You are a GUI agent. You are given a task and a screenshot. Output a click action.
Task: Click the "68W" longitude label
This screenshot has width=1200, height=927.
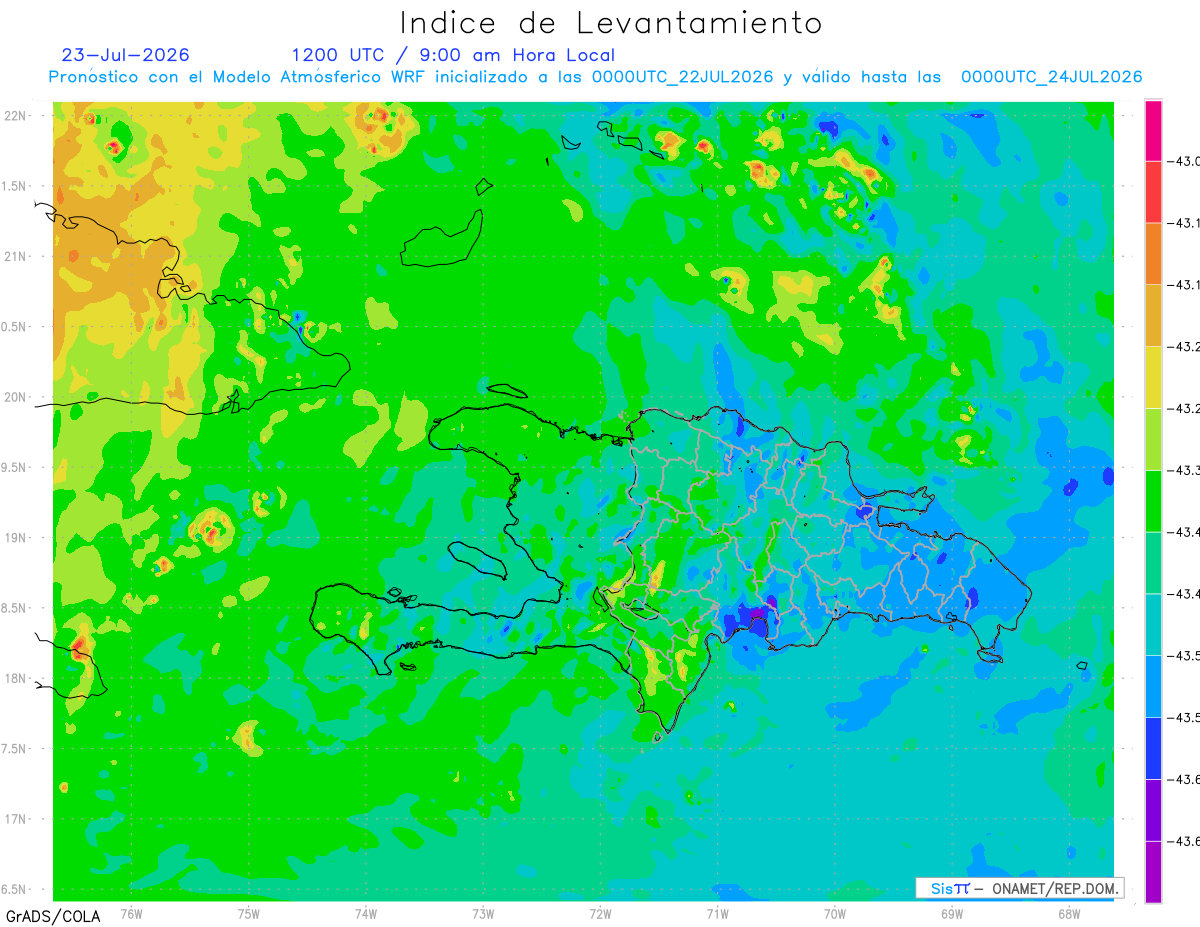1069,913
